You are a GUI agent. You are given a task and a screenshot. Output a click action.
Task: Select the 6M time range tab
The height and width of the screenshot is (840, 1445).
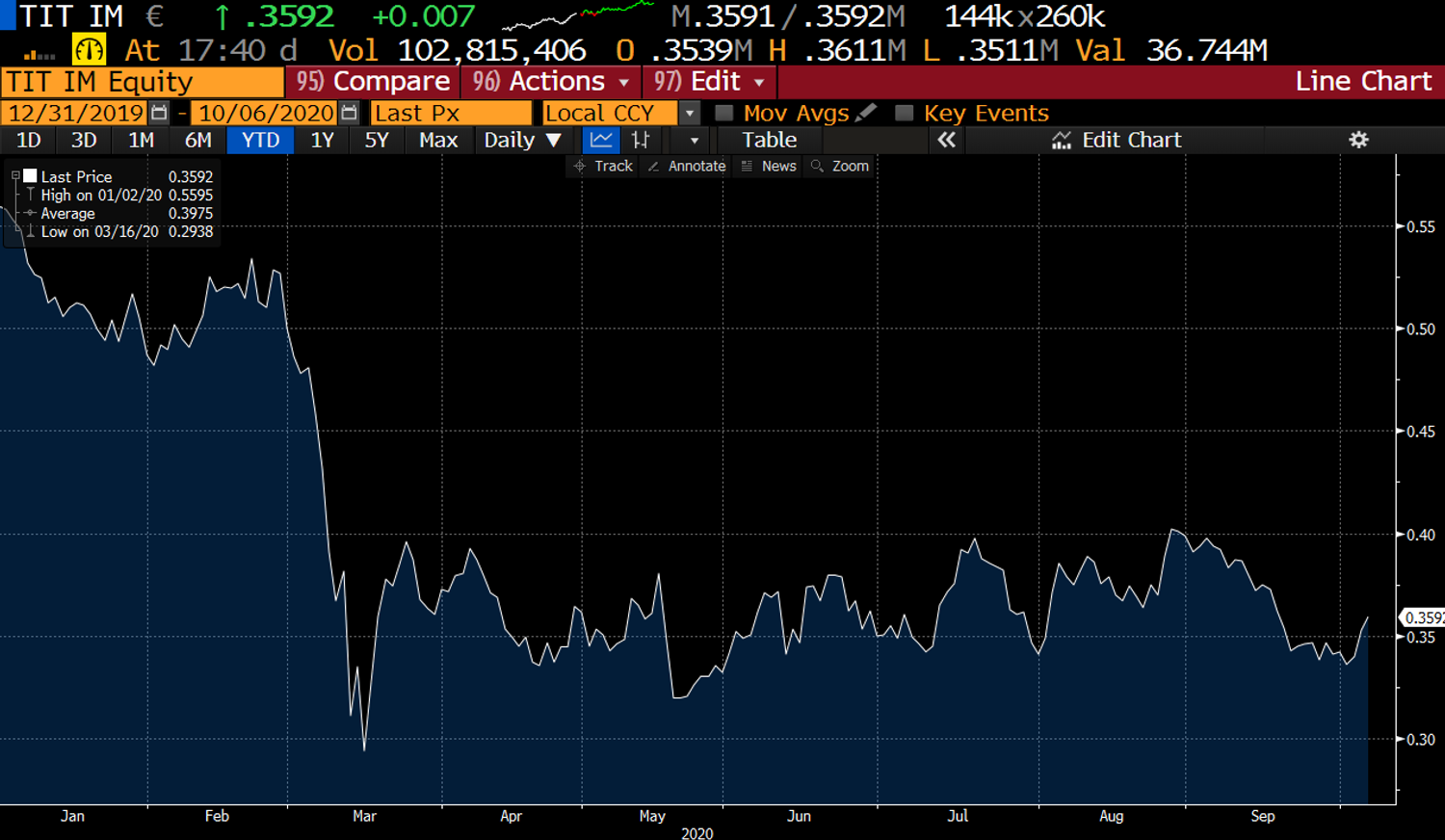click(x=197, y=140)
